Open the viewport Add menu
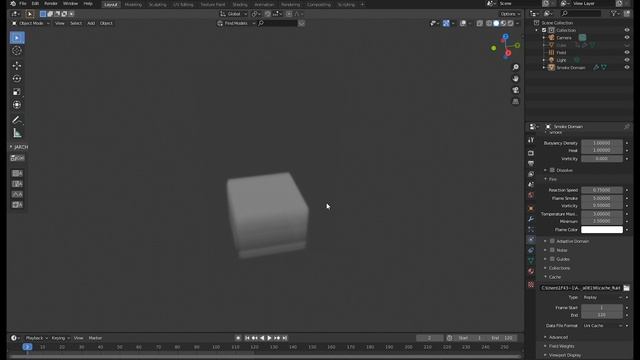This screenshot has width=640, height=360. [x=91, y=23]
